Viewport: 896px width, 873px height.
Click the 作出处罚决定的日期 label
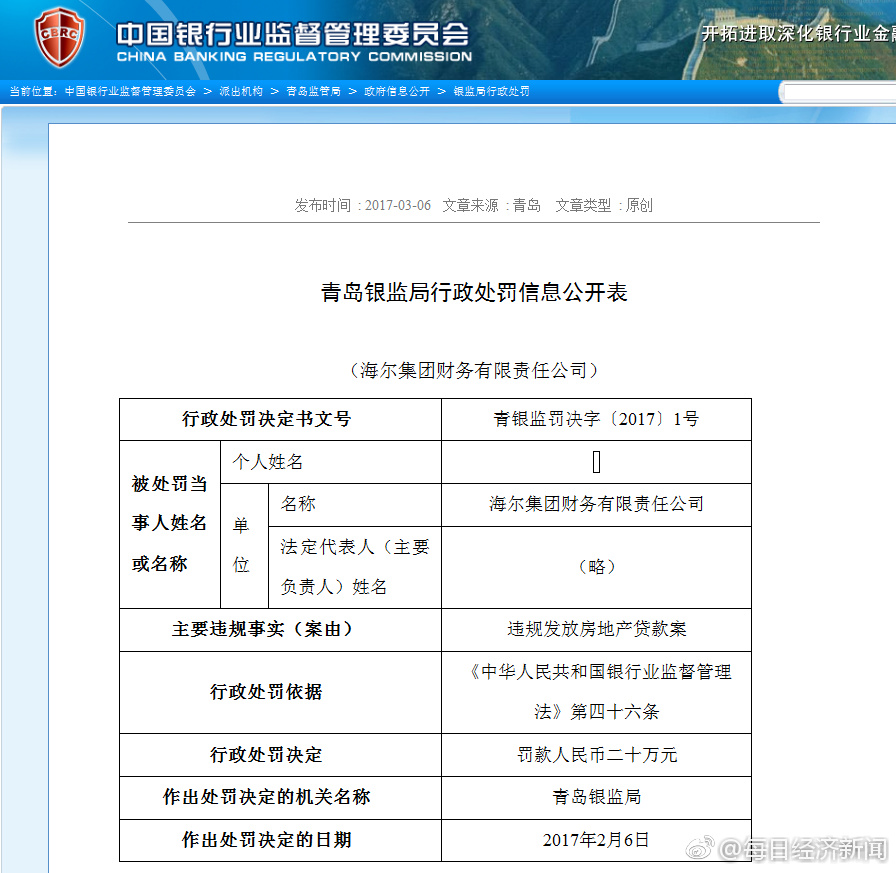pyautogui.click(x=267, y=840)
